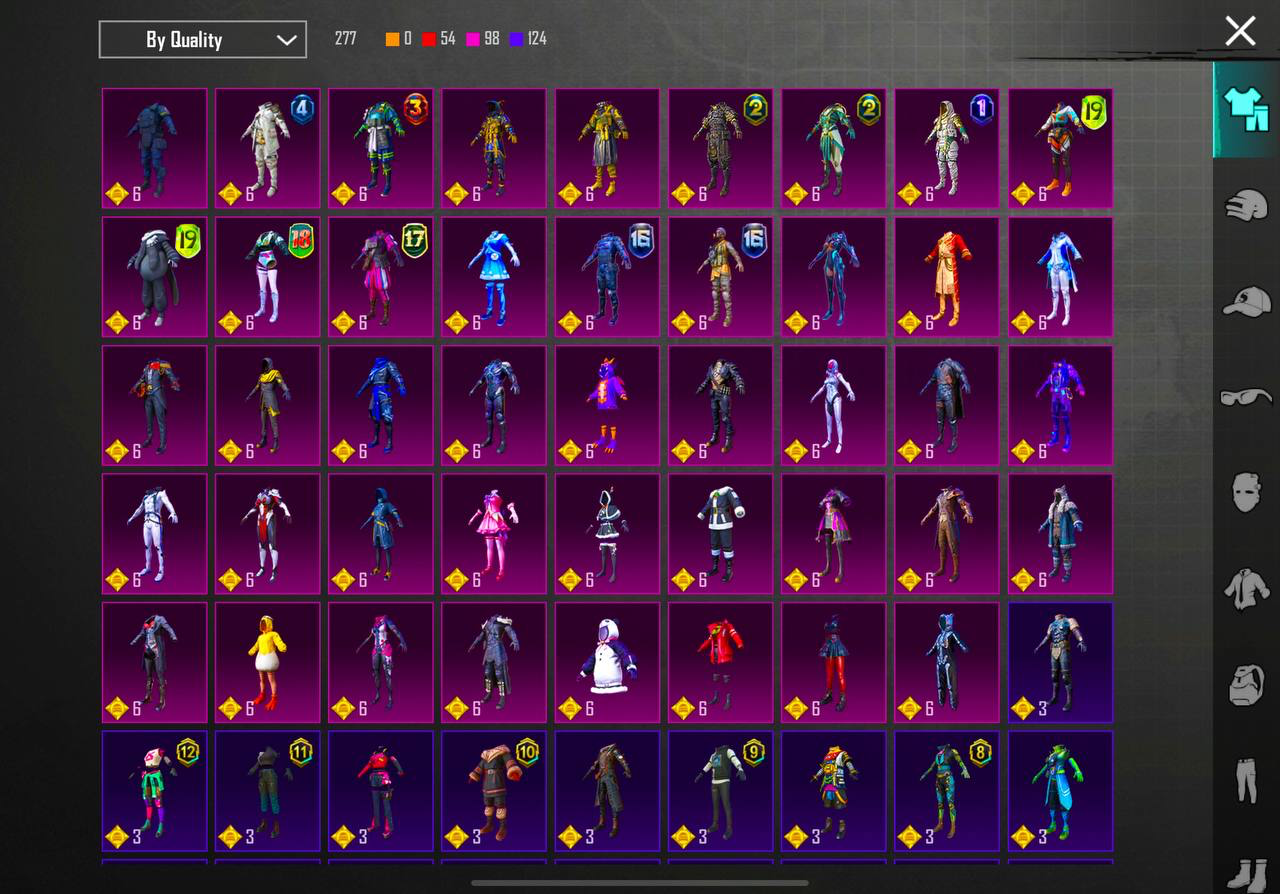Select the black baggy outfit with badge 19
The width and height of the screenshot is (1280, 894).
[x=155, y=276]
